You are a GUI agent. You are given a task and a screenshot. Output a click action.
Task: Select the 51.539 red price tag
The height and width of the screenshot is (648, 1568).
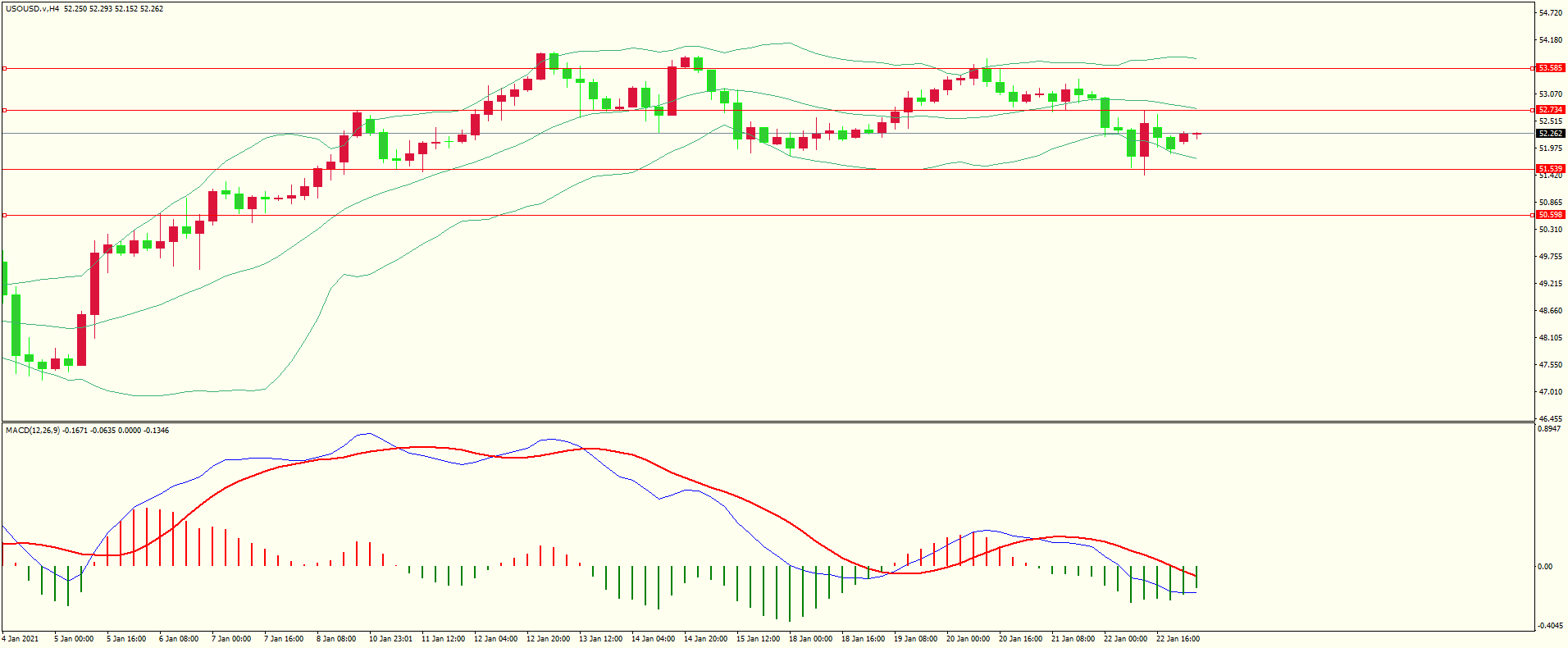(1550, 169)
